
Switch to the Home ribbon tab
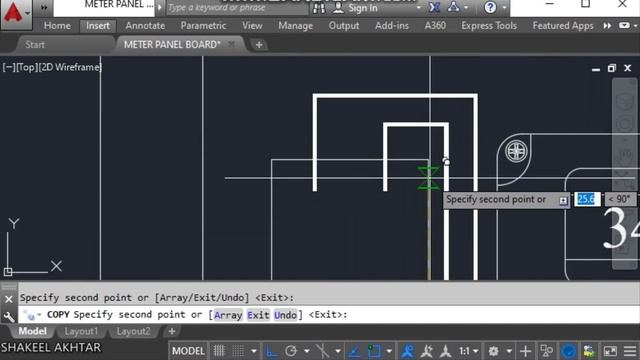[x=57, y=26]
